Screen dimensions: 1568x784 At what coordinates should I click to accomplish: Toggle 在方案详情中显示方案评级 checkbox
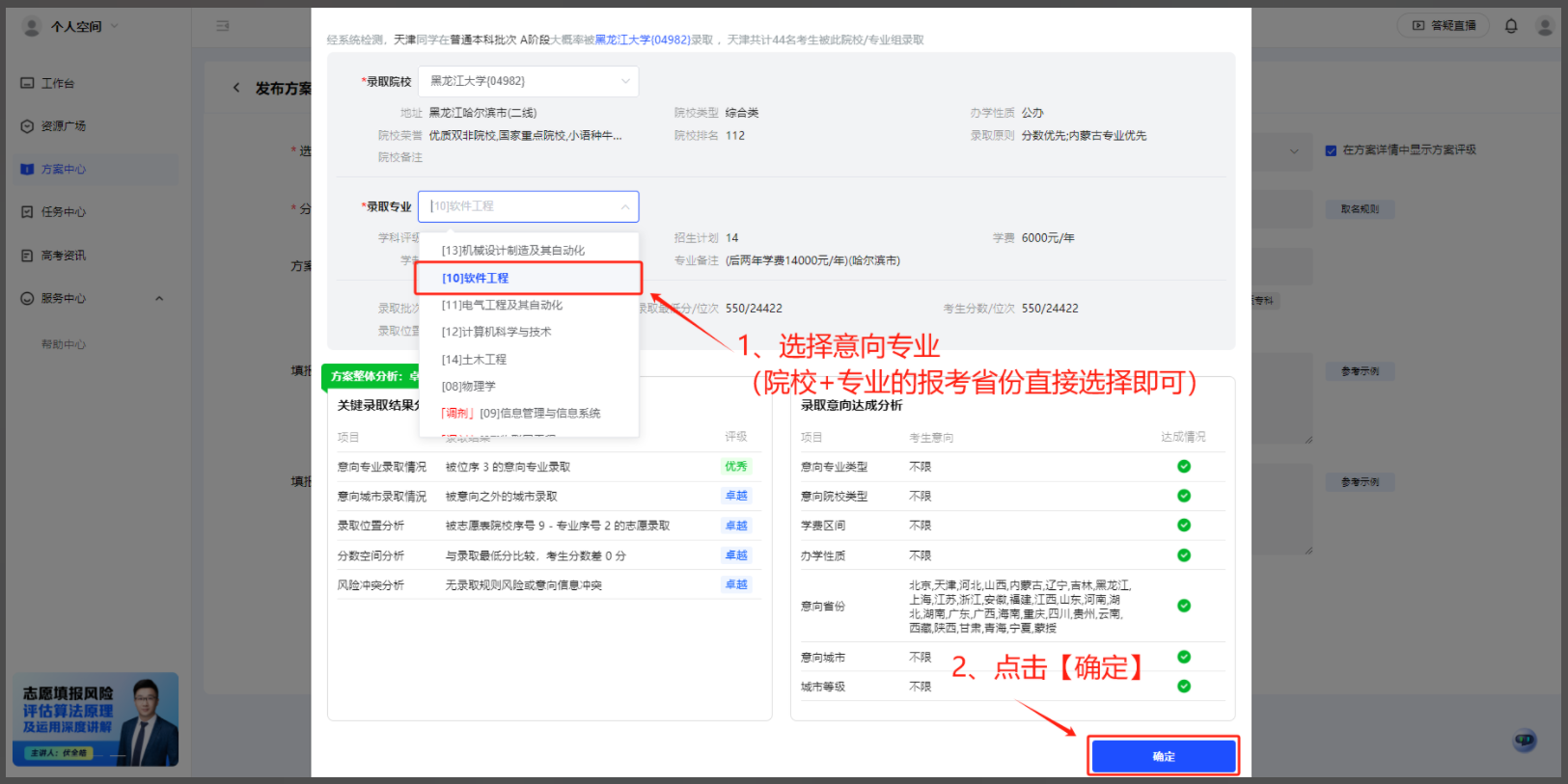(1331, 150)
